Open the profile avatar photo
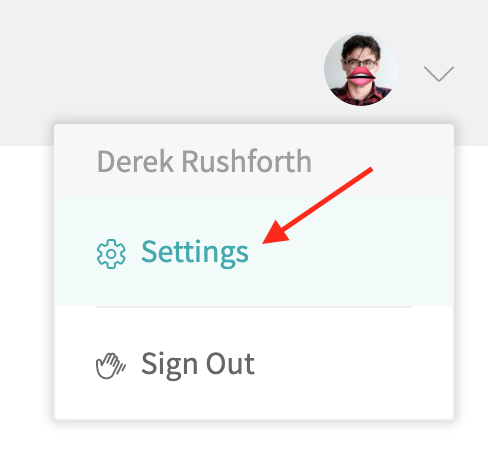The image size is (488, 468). tap(361, 69)
